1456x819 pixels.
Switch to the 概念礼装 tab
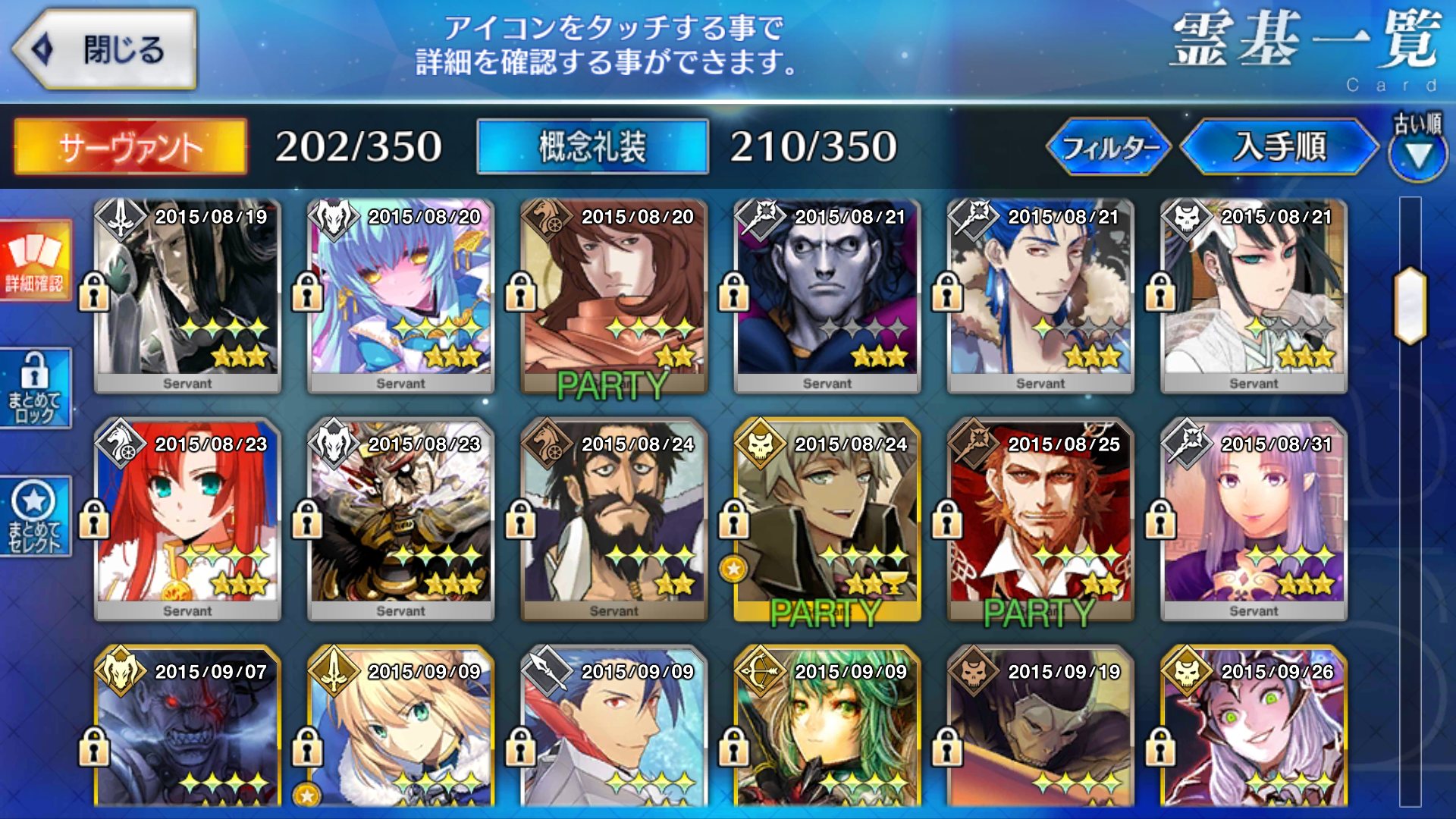[592, 147]
